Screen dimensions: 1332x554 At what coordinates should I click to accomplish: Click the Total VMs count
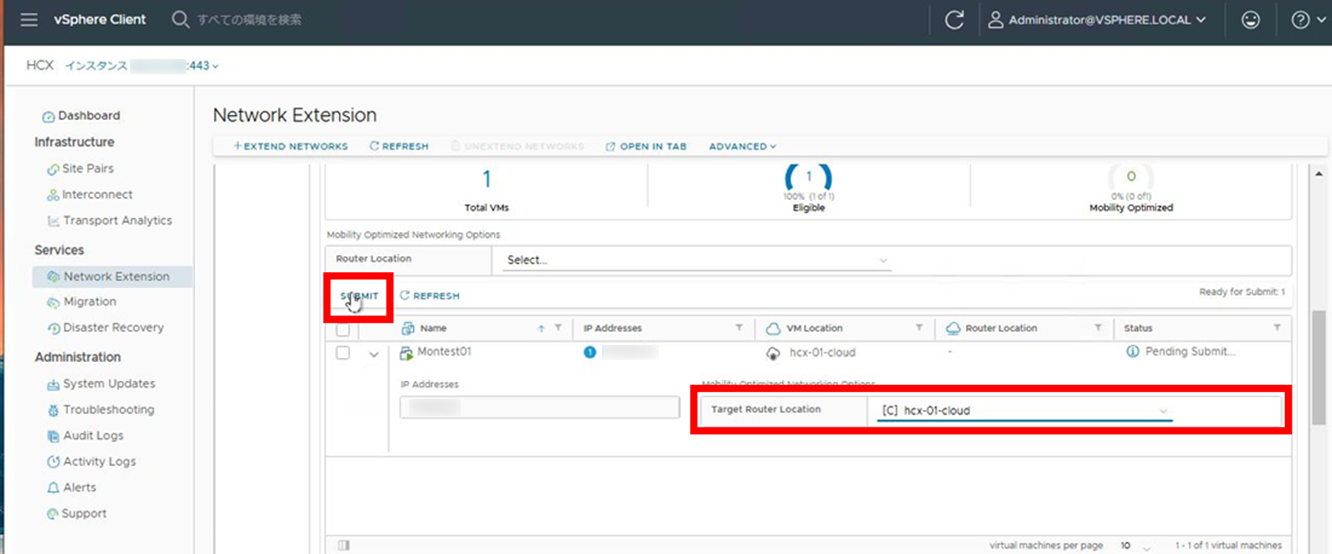(x=487, y=180)
